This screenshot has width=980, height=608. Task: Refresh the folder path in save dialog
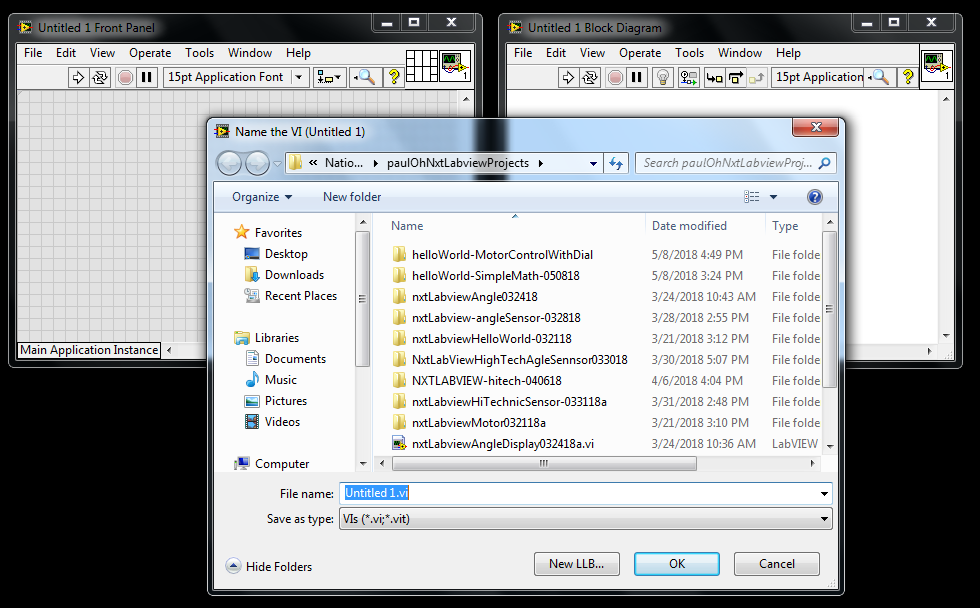click(x=616, y=164)
